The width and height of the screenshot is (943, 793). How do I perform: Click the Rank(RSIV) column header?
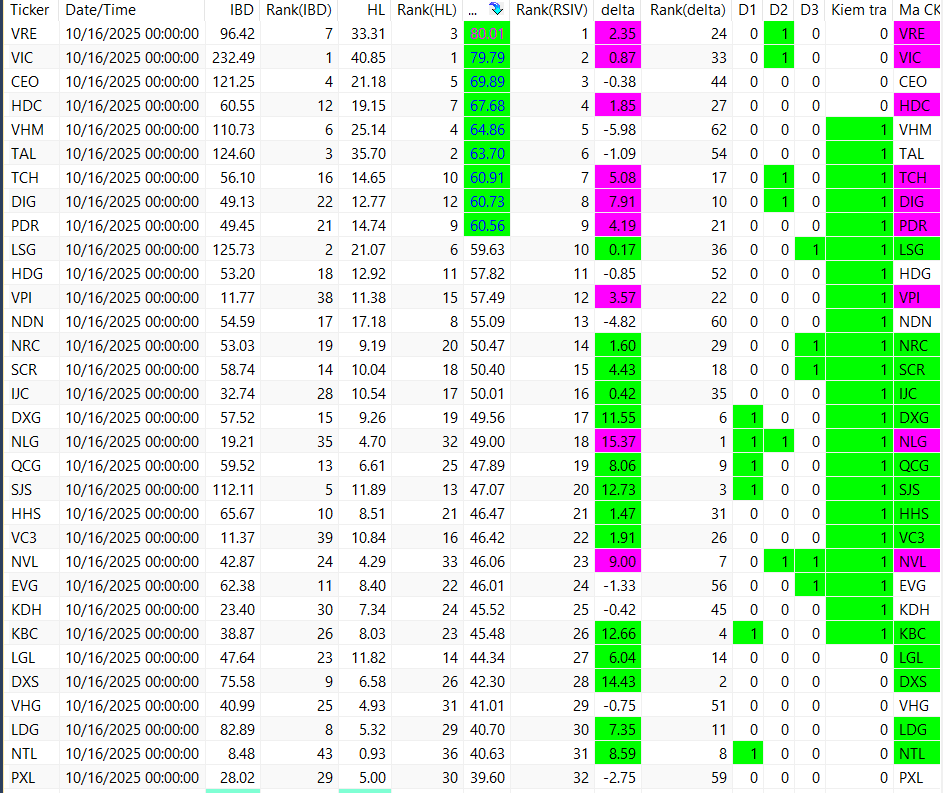point(551,10)
